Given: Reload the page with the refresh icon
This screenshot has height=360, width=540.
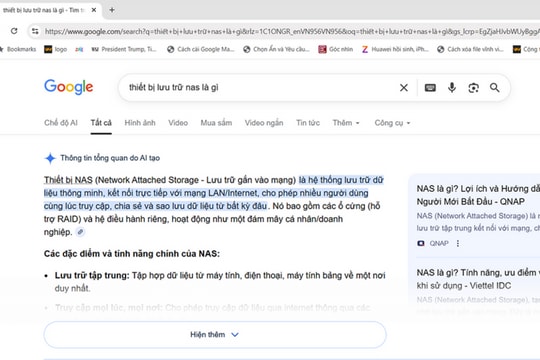Looking at the screenshot, I should click(14, 31).
